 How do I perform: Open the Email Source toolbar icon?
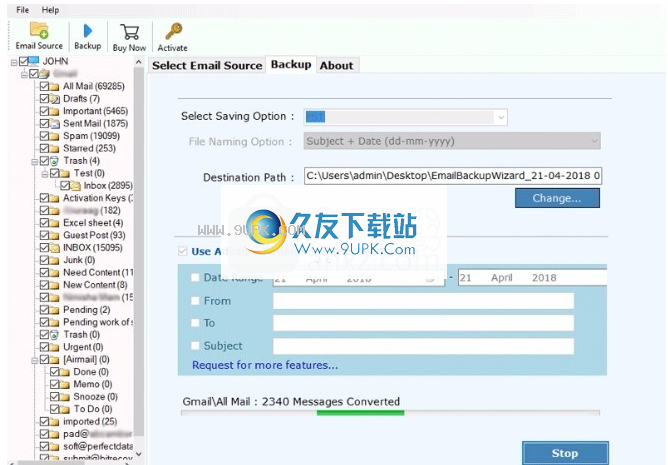(39, 31)
